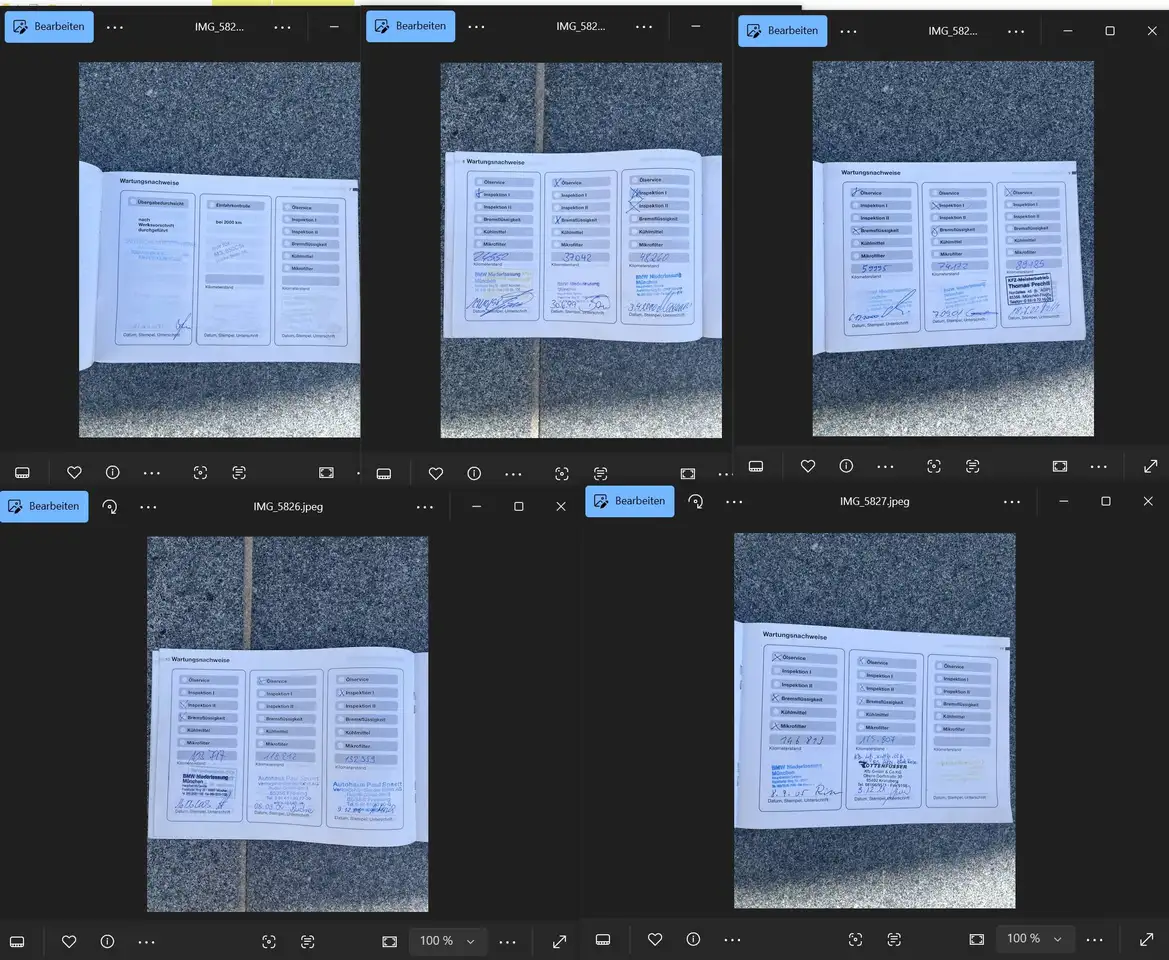
Task: Enter fullscreen in the top-right Photos window
Action: [1150, 467]
